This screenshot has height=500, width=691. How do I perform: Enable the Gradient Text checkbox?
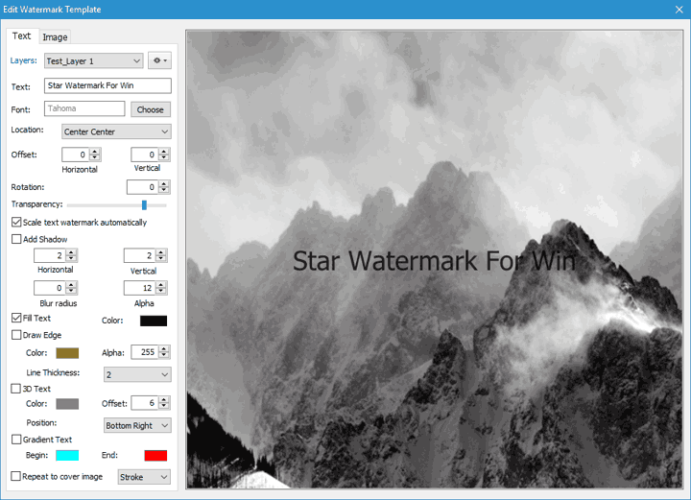(16, 439)
